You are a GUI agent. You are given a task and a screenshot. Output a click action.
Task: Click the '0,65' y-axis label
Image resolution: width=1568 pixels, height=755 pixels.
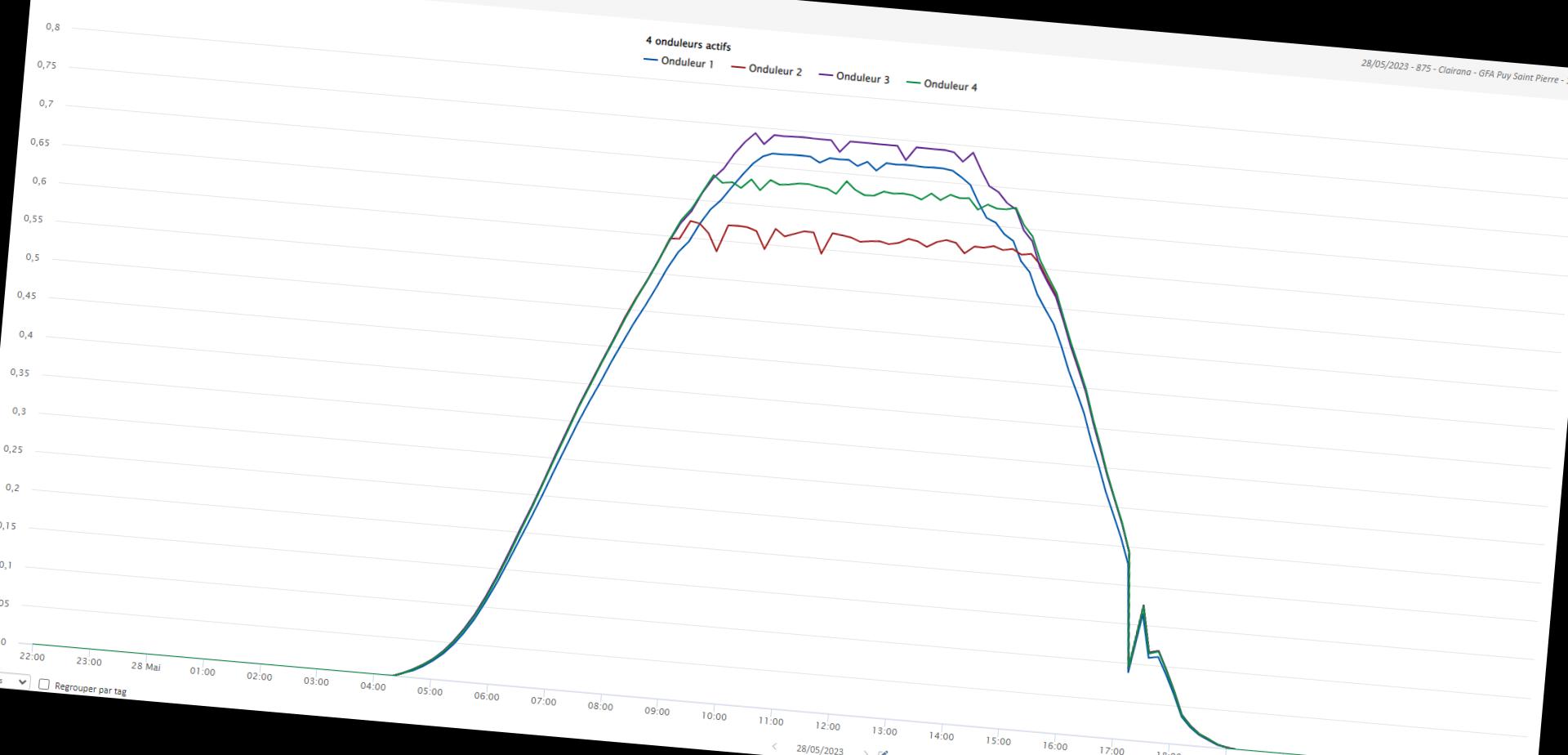pyautogui.click(x=40, y=142)
